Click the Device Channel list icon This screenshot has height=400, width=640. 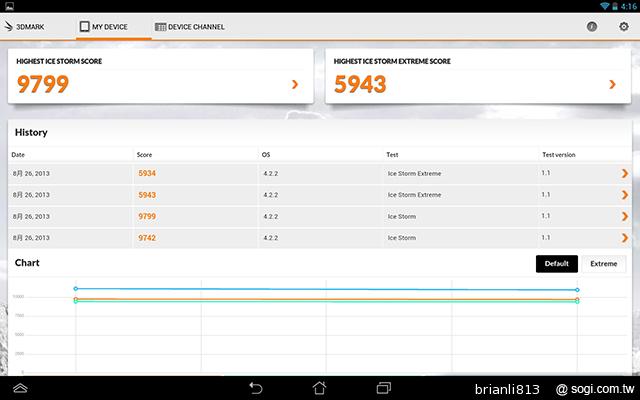pos(160,27)
